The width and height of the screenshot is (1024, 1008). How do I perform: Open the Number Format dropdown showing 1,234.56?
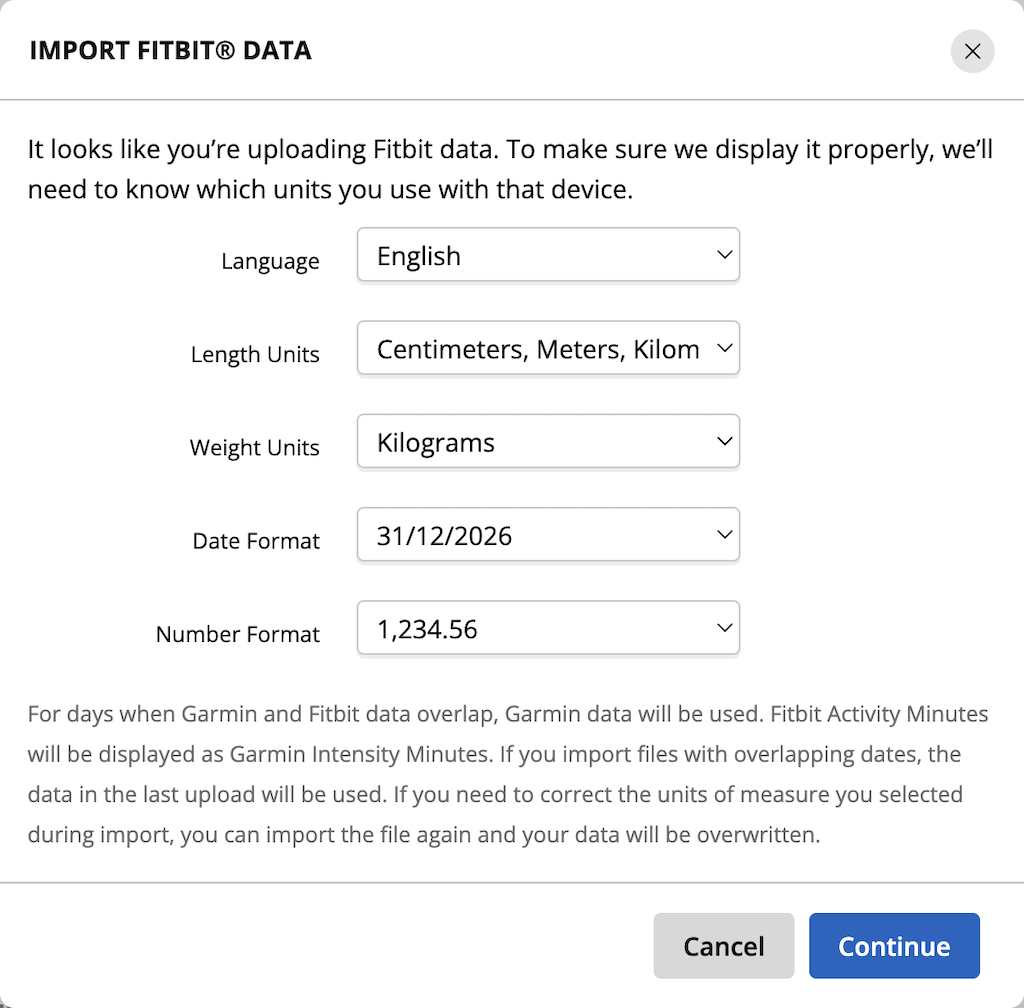(x=548, y=629)
